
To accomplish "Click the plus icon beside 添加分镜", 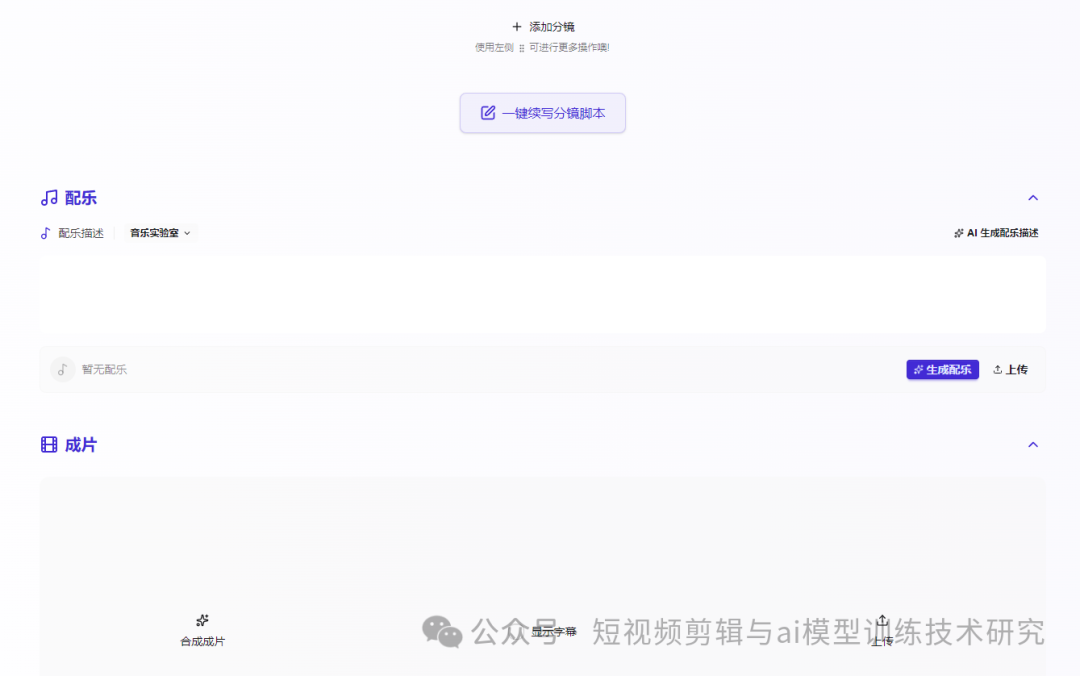I will pyautogui.click(x=516, y=26).
